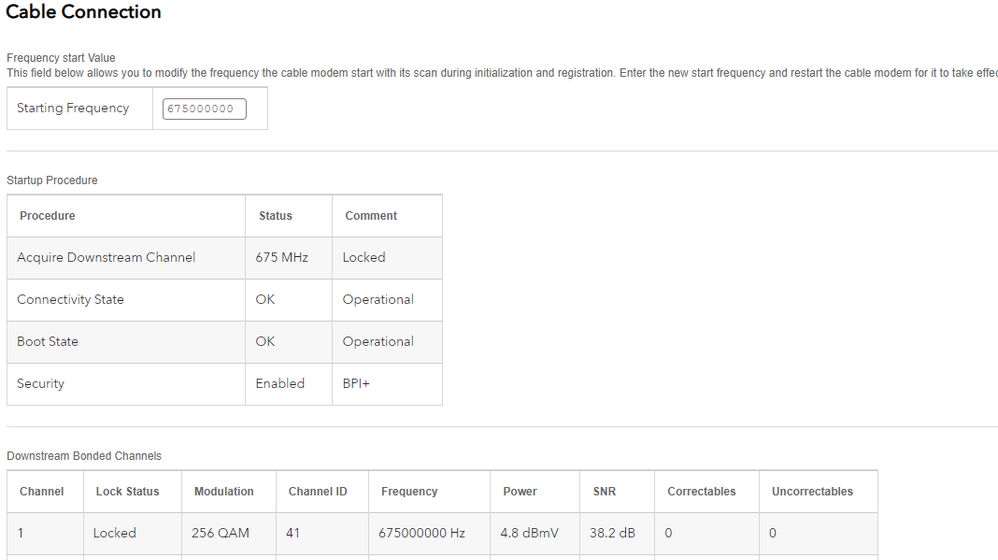Select the Connectivity State row label

[x=70, y=299]
